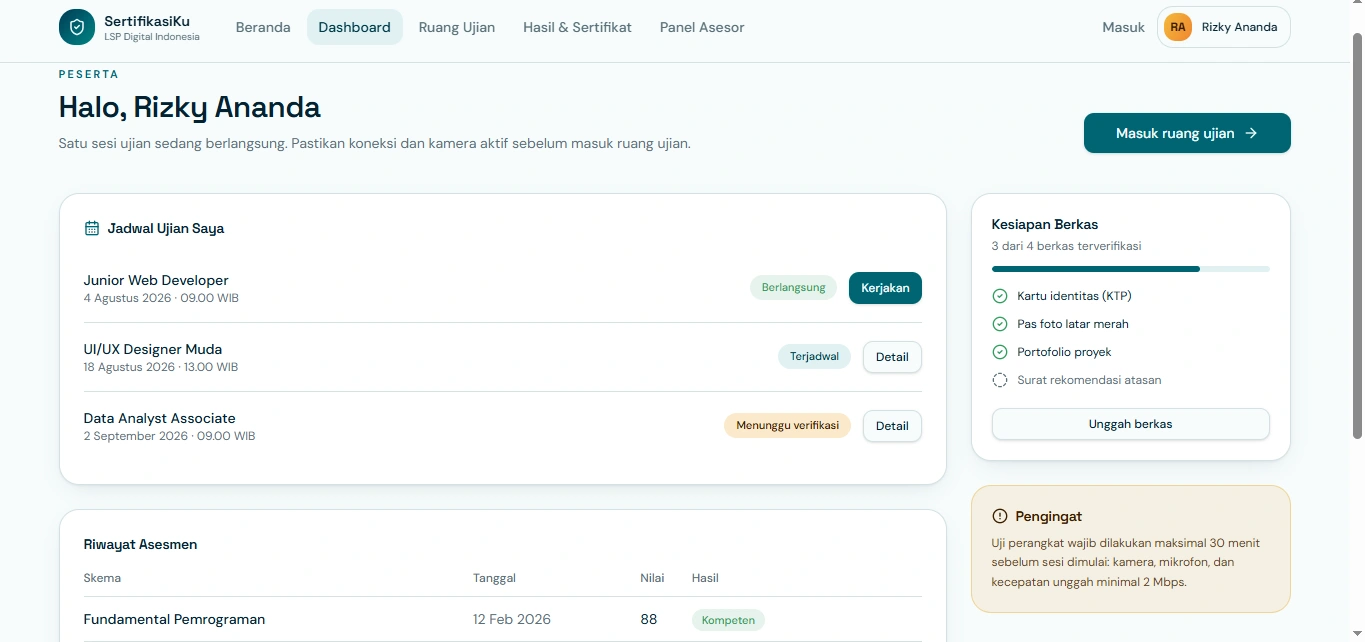Click the calendar icon beside Jadwal Ujian Saya
1365x642 pixels.
point(92,228)
